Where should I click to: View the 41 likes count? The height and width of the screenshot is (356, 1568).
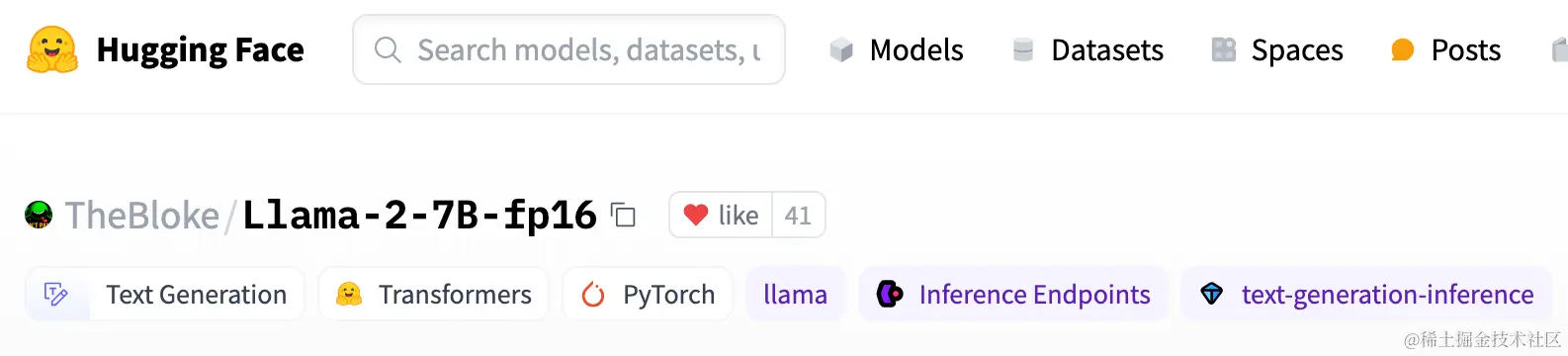[x=798, y=215]
